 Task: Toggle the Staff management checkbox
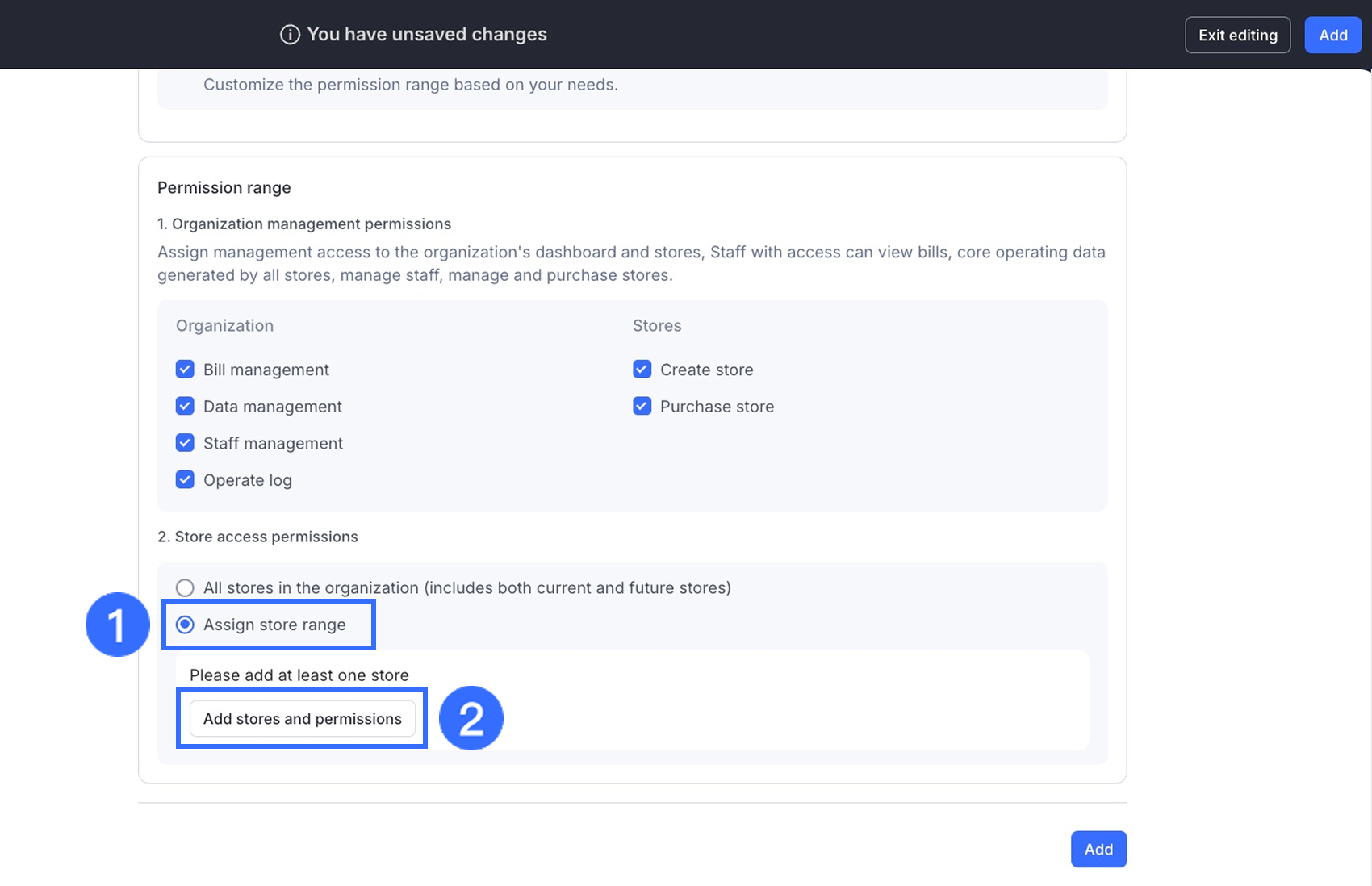click(185, 443)
